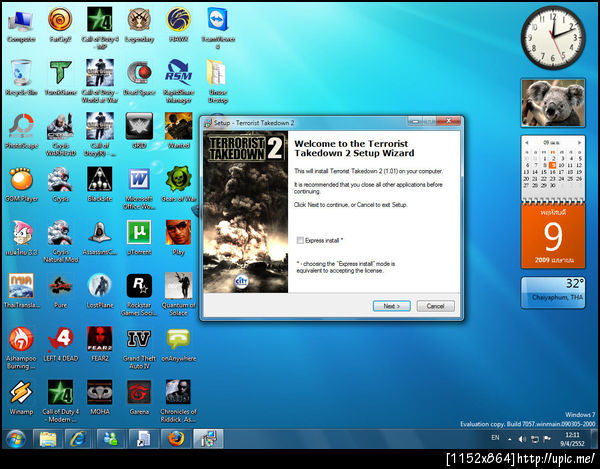Image resolution: width=600 pixels, height=469 pixels.
Task: Open the µTorrent desktop icon
Action: tap(139, 238)
